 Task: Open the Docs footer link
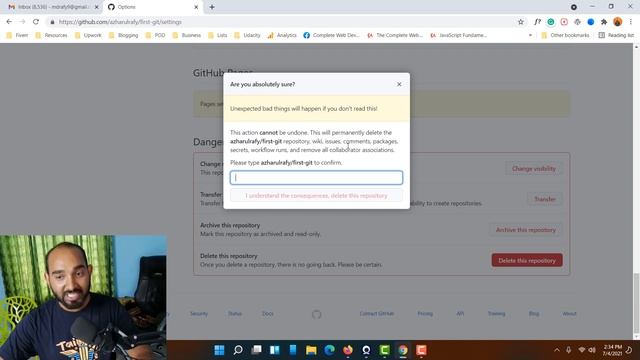click(x=268, y=313)
